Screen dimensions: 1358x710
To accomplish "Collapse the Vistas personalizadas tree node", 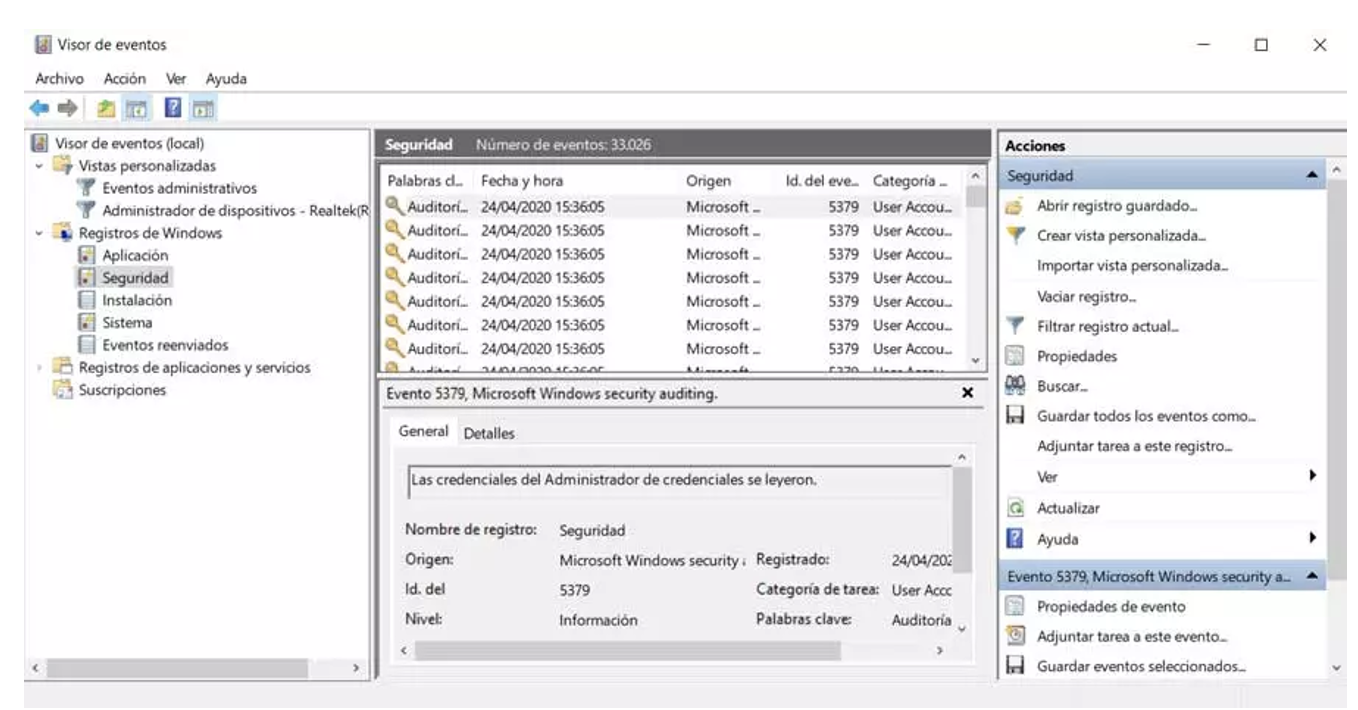I will [x=39, y=166].
